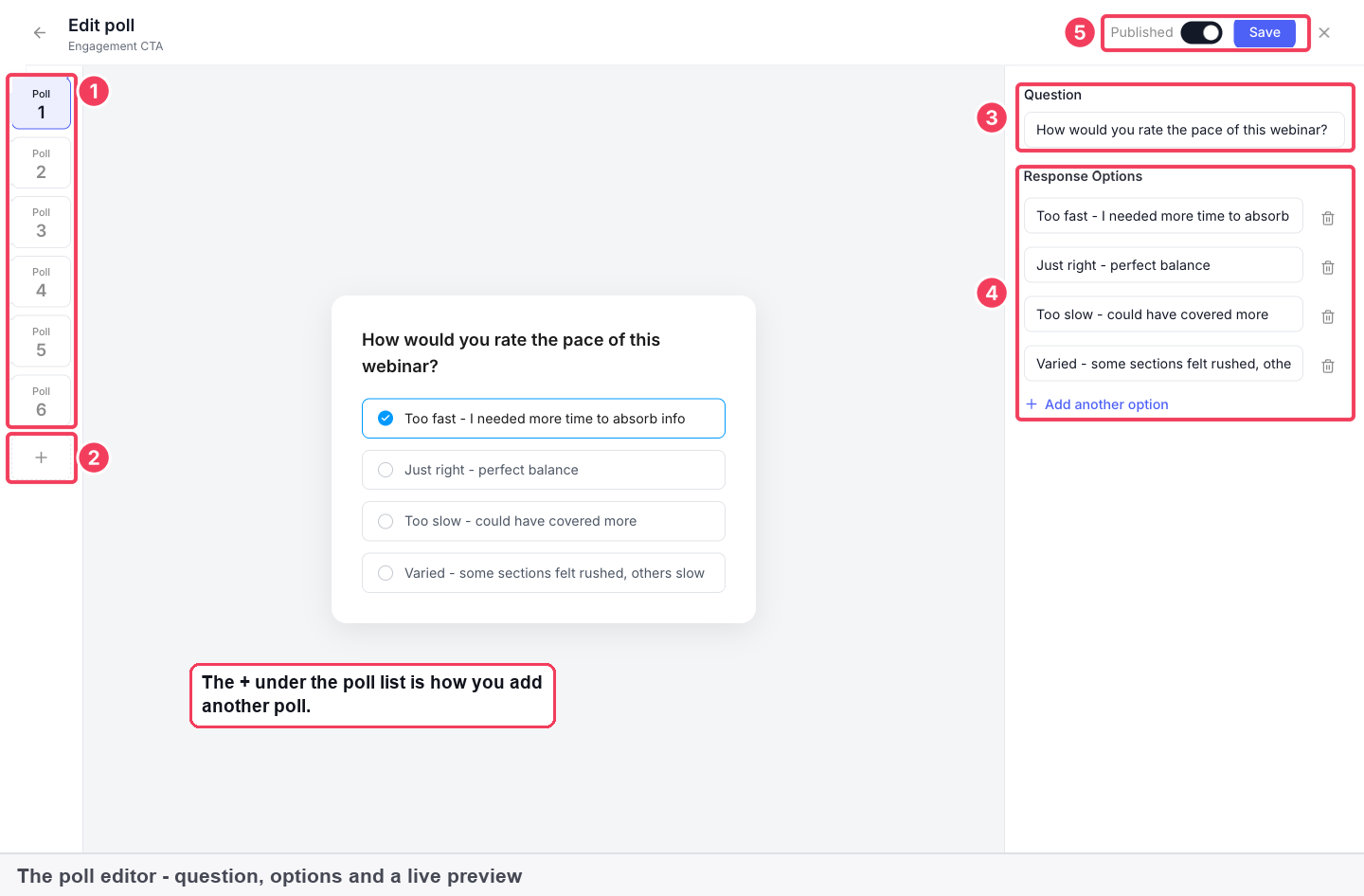Image resolution: width=1364 pixels, height=896 pixels.
Task: Pick 'Varied - some sections felt rushed' in preview
Action: [544, 573]
